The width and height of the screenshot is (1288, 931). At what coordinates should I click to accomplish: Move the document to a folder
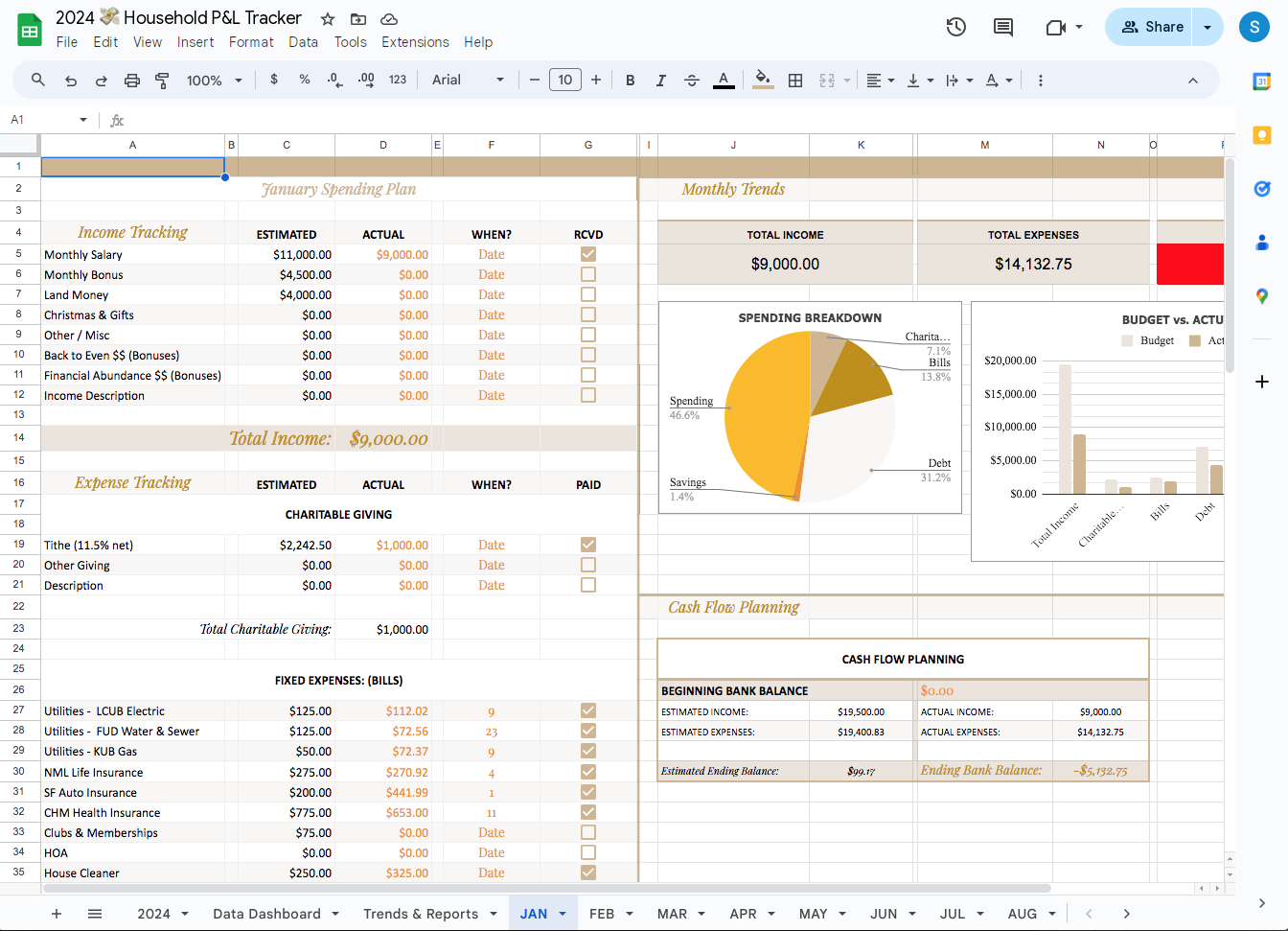(358, 18)
